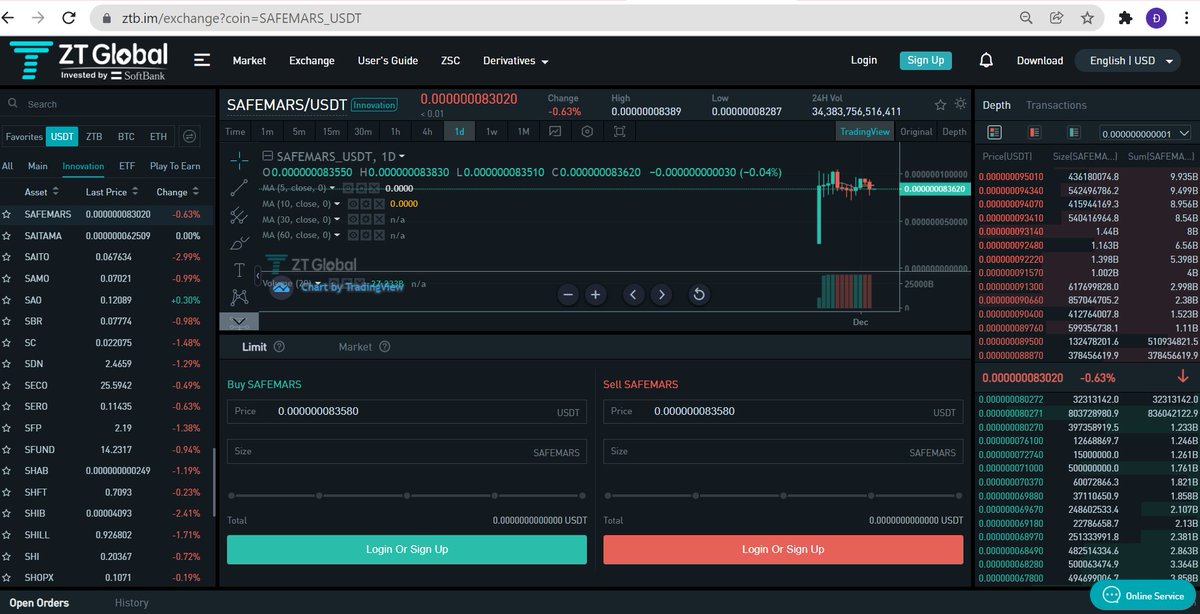Image resolution: width=1200 pixels, height=614 pixels.
Task: Reset the chart view
Action: (699, 294)
